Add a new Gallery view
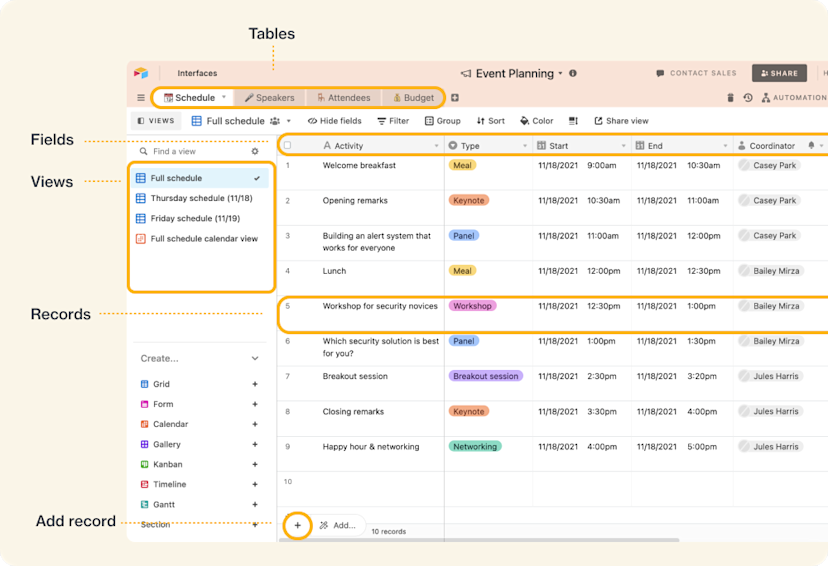The image size is (828, 566). [x=255, y=445]
